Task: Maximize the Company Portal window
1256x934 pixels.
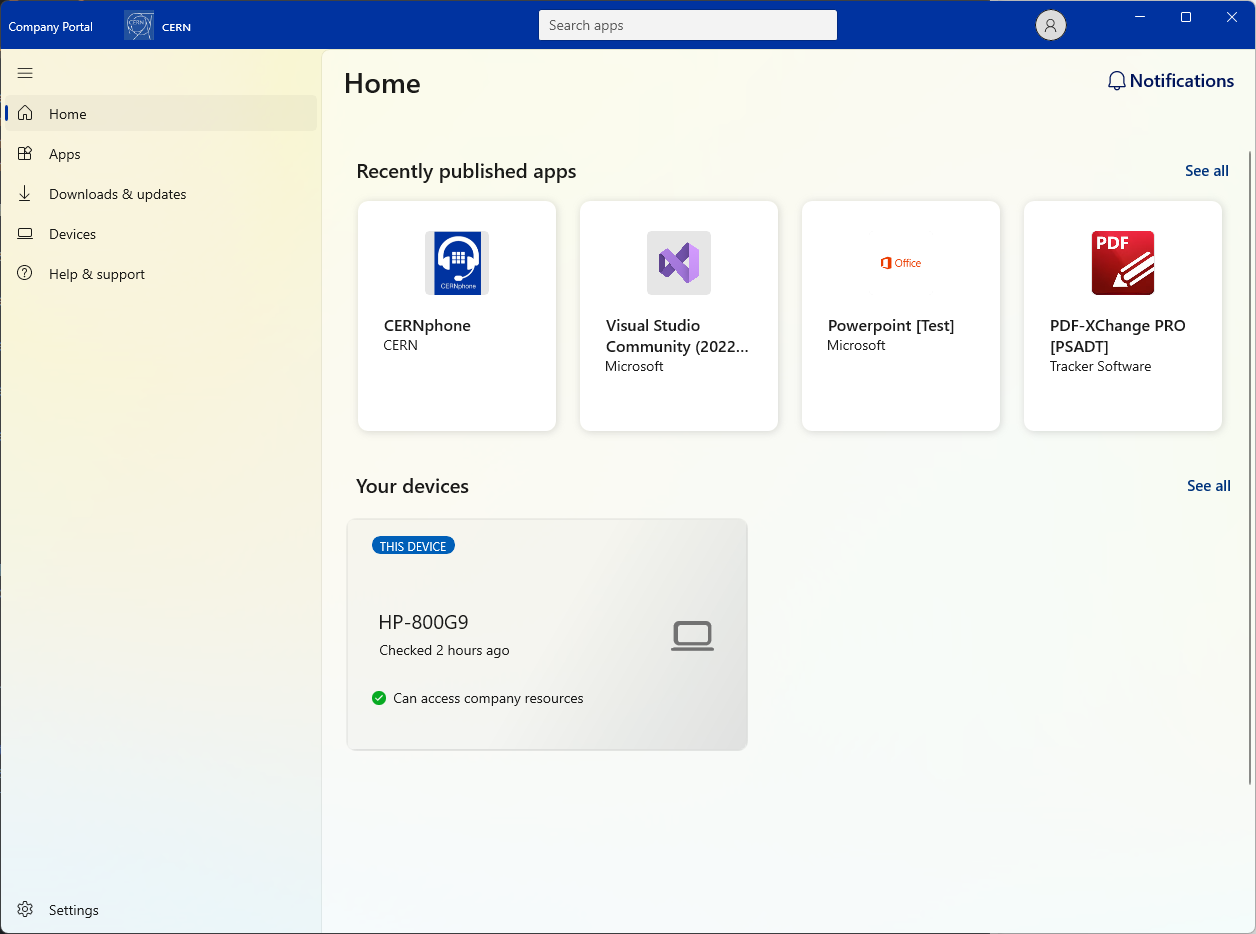Action: coord(1186,17)
